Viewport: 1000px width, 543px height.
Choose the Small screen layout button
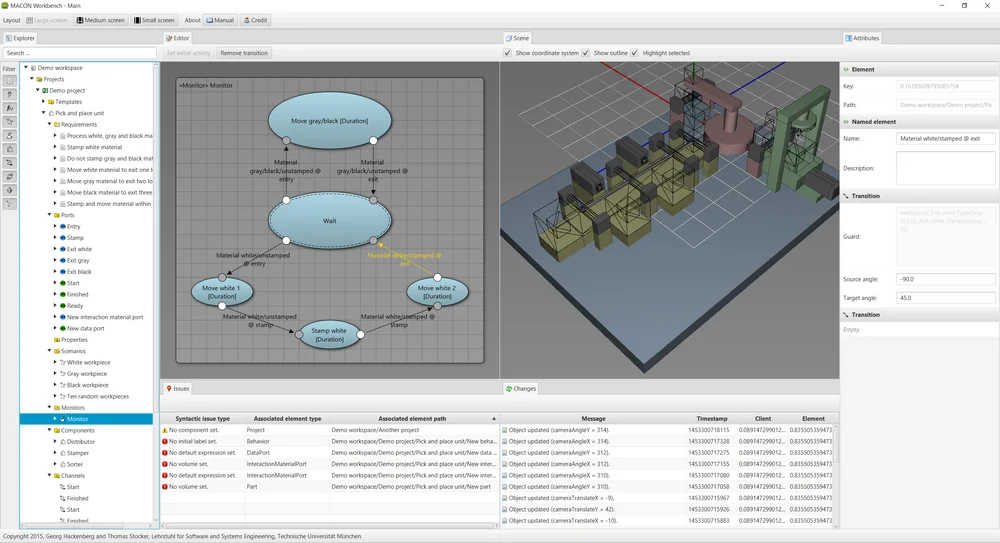pos(154,20)
